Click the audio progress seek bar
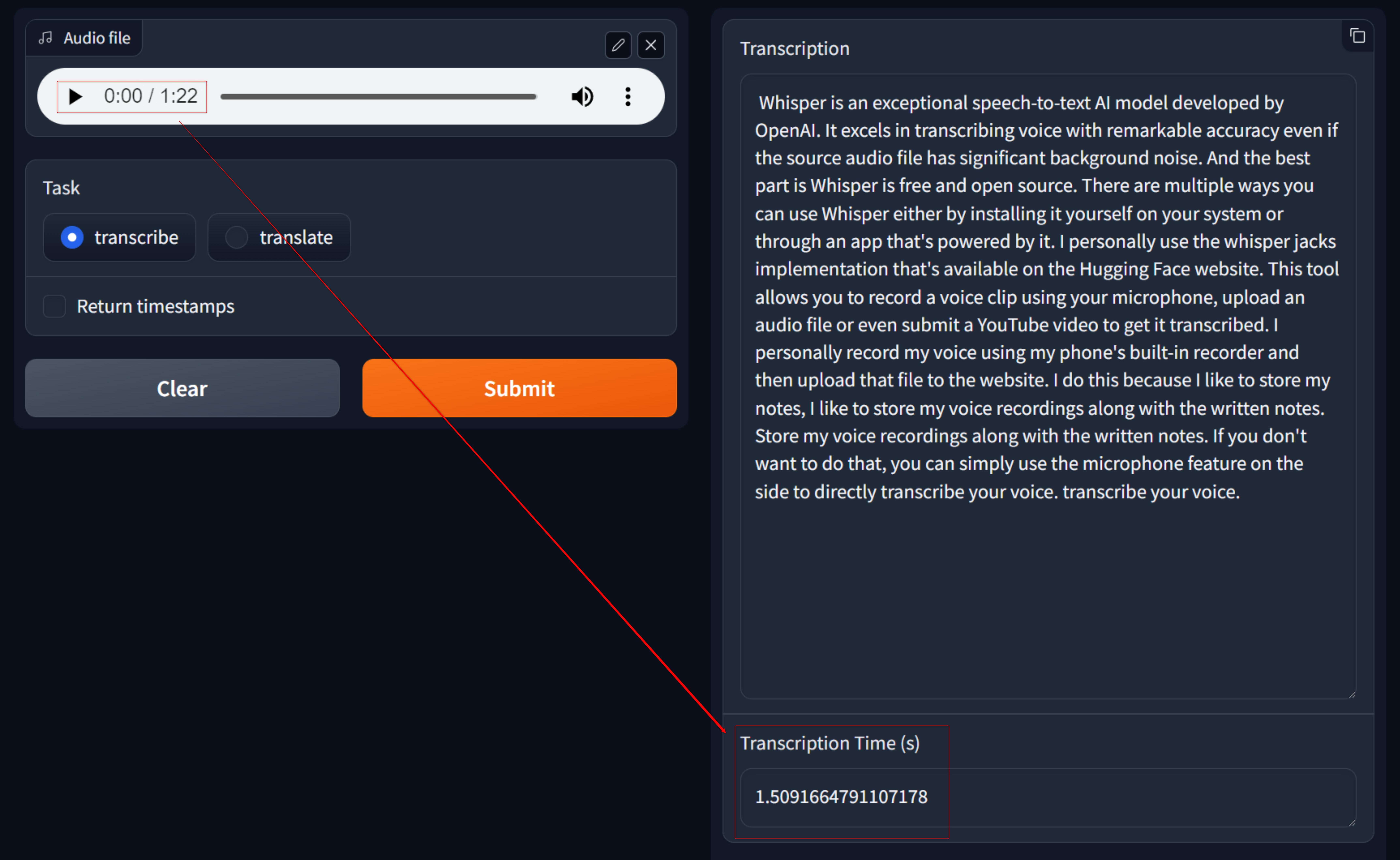This screenshot has width=1400, height=860. [378, 97]
